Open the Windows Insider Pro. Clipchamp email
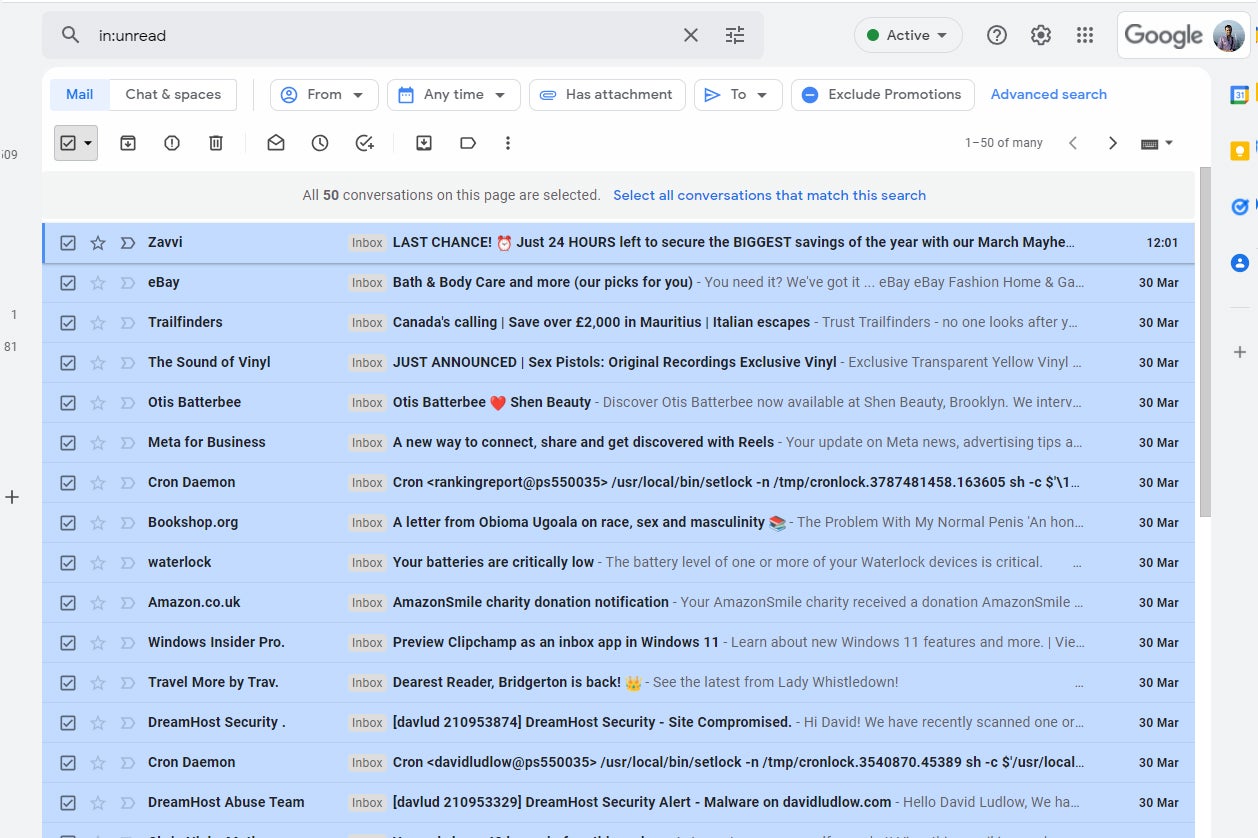Viewport: 1258px width, 838px height. (618, 643)
